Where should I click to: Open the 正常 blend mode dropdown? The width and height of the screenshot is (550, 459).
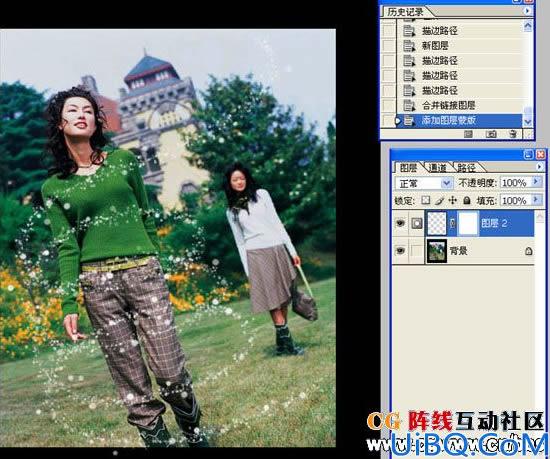click(447, 183)
